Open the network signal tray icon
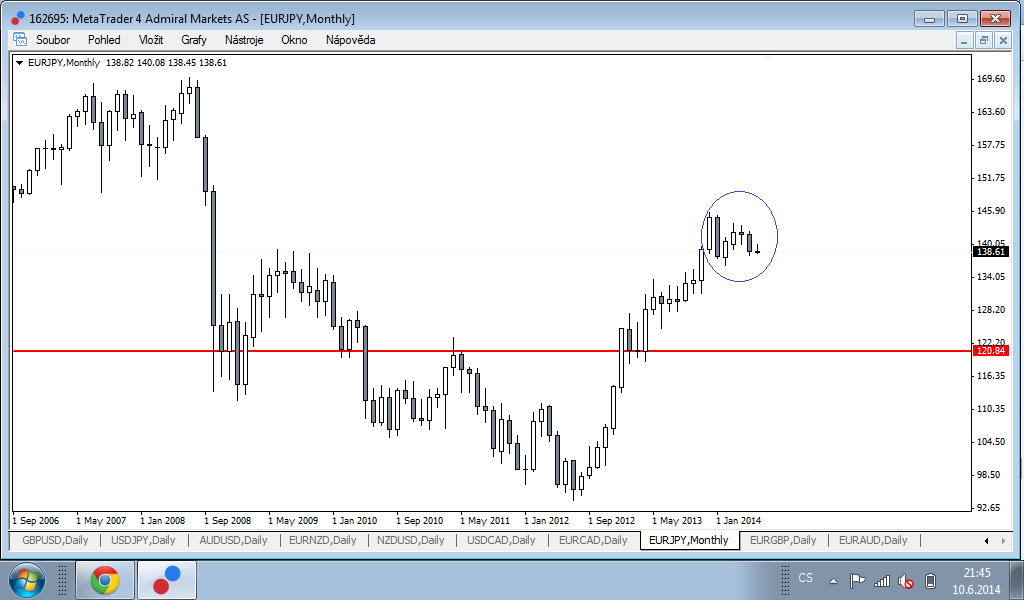Screen dimensions: 1024x600 (882, 580)
